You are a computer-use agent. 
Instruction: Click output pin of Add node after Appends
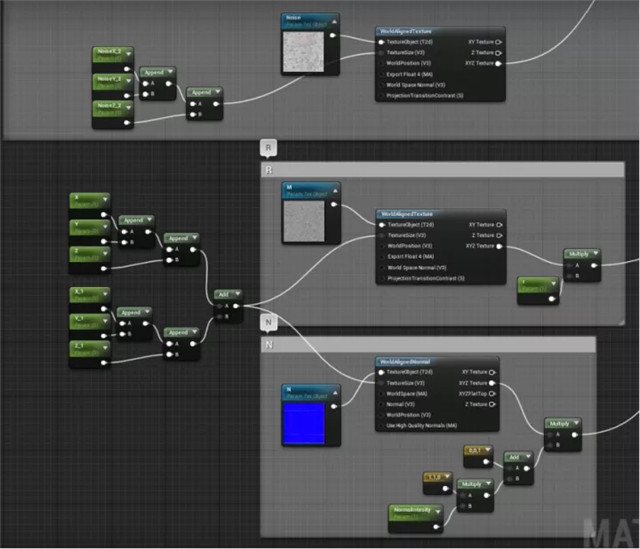[x=236, y=306]
